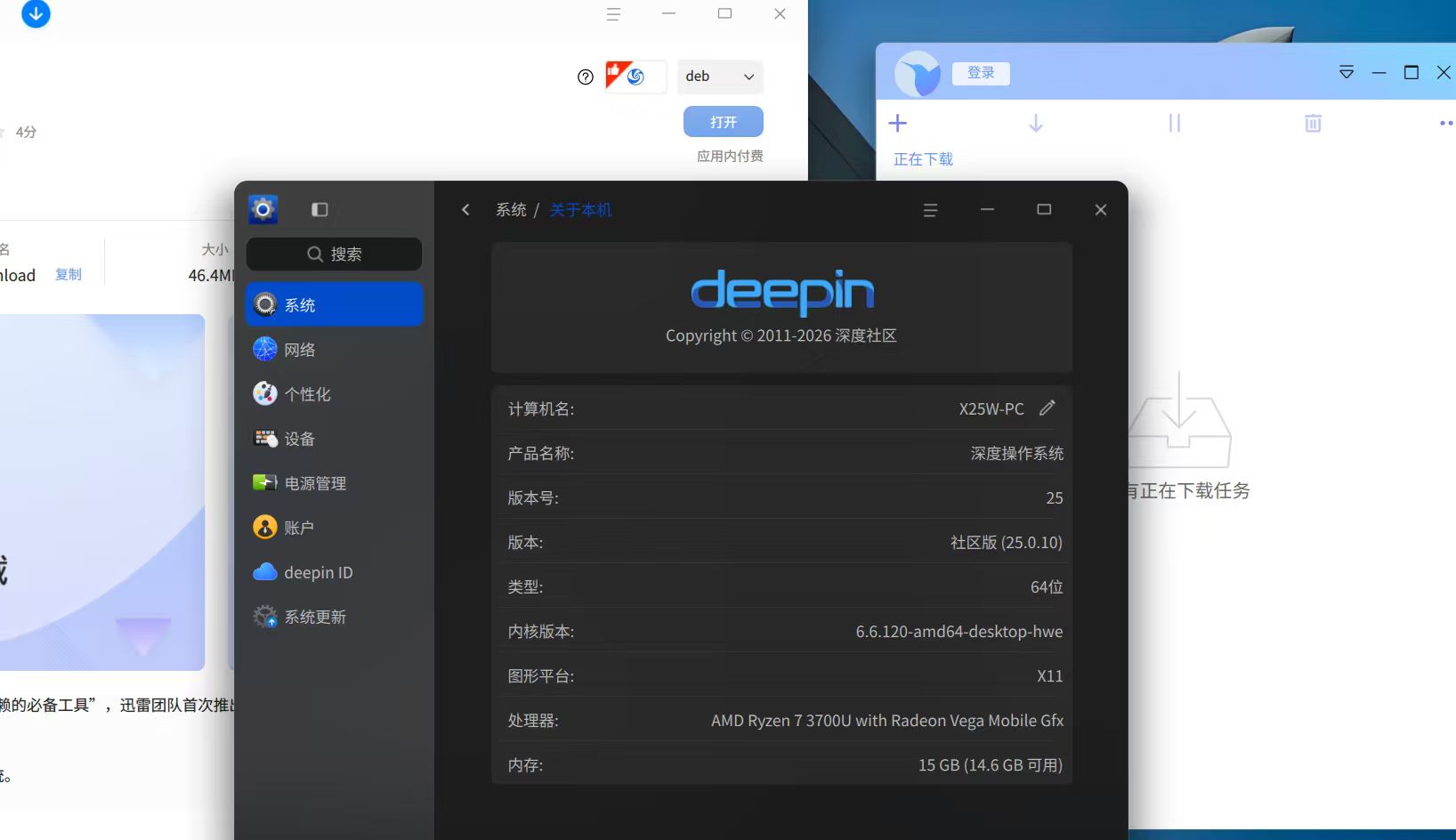Open the download manager title bar dropdown menu
The image size is (1456, 840).
click(1347, 72)
